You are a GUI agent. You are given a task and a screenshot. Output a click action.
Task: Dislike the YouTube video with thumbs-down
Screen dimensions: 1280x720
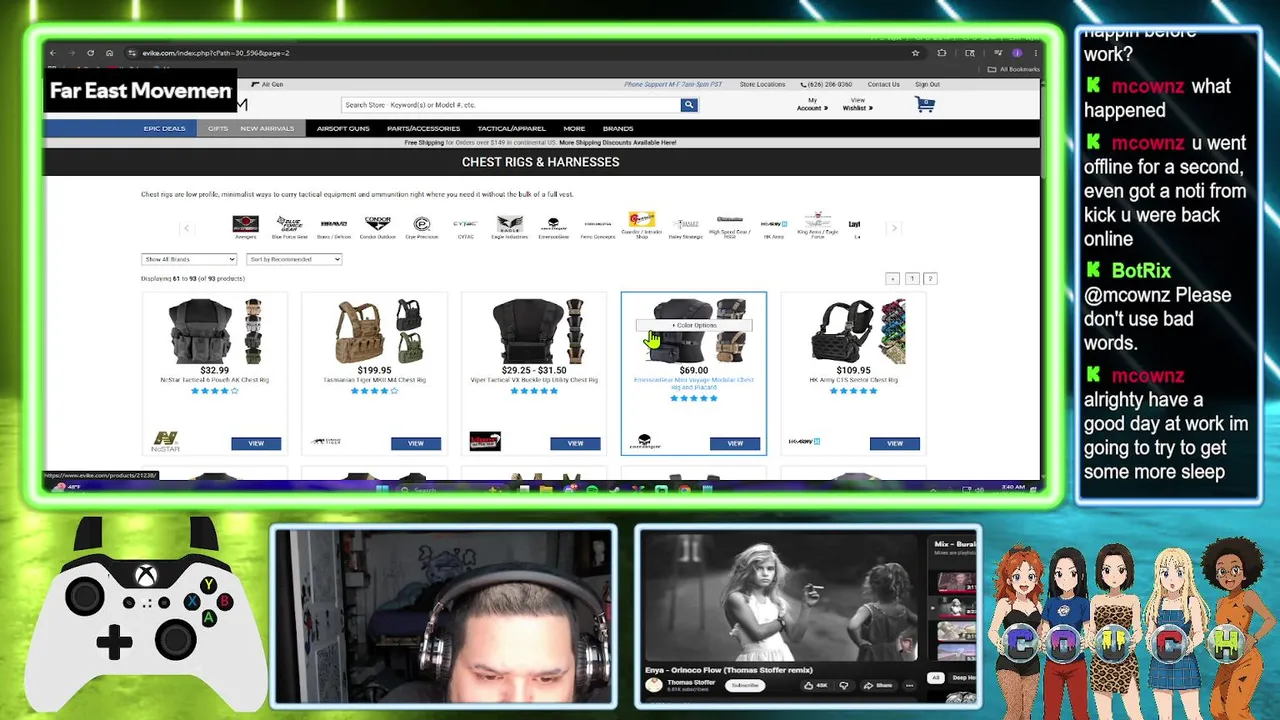coord(844,685)
